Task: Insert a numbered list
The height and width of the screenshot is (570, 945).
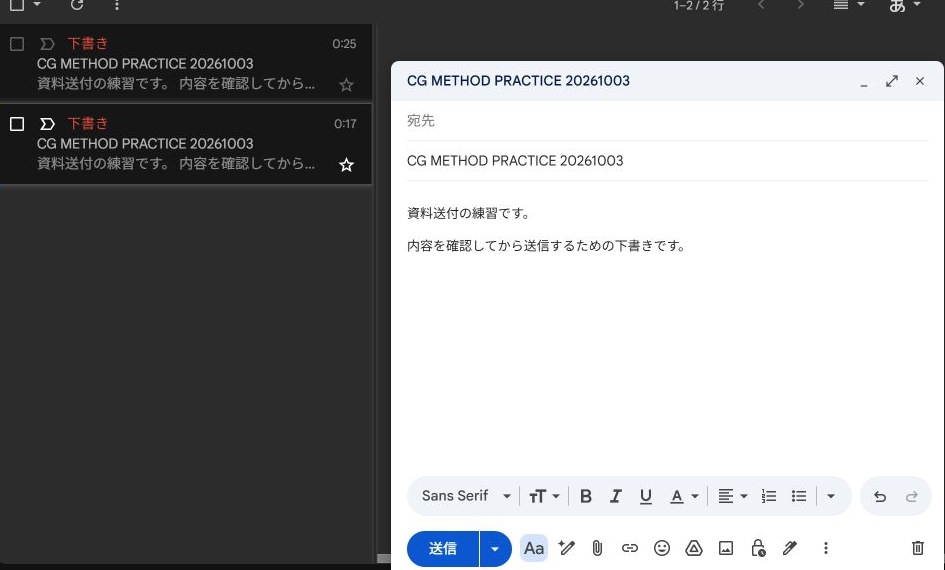Action: pos(768,496)
